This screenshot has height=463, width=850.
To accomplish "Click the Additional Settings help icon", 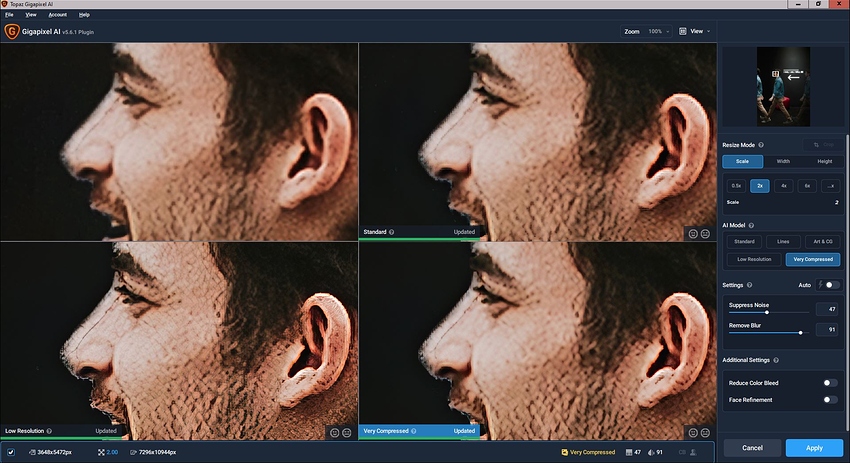I will tap(776, 360).
